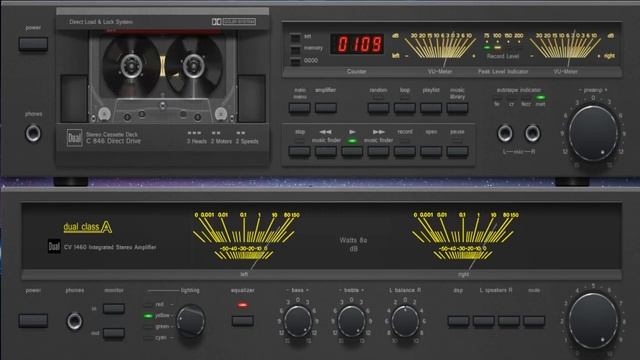Click the treble knob

pyautogui.click(x=351, y=322)
